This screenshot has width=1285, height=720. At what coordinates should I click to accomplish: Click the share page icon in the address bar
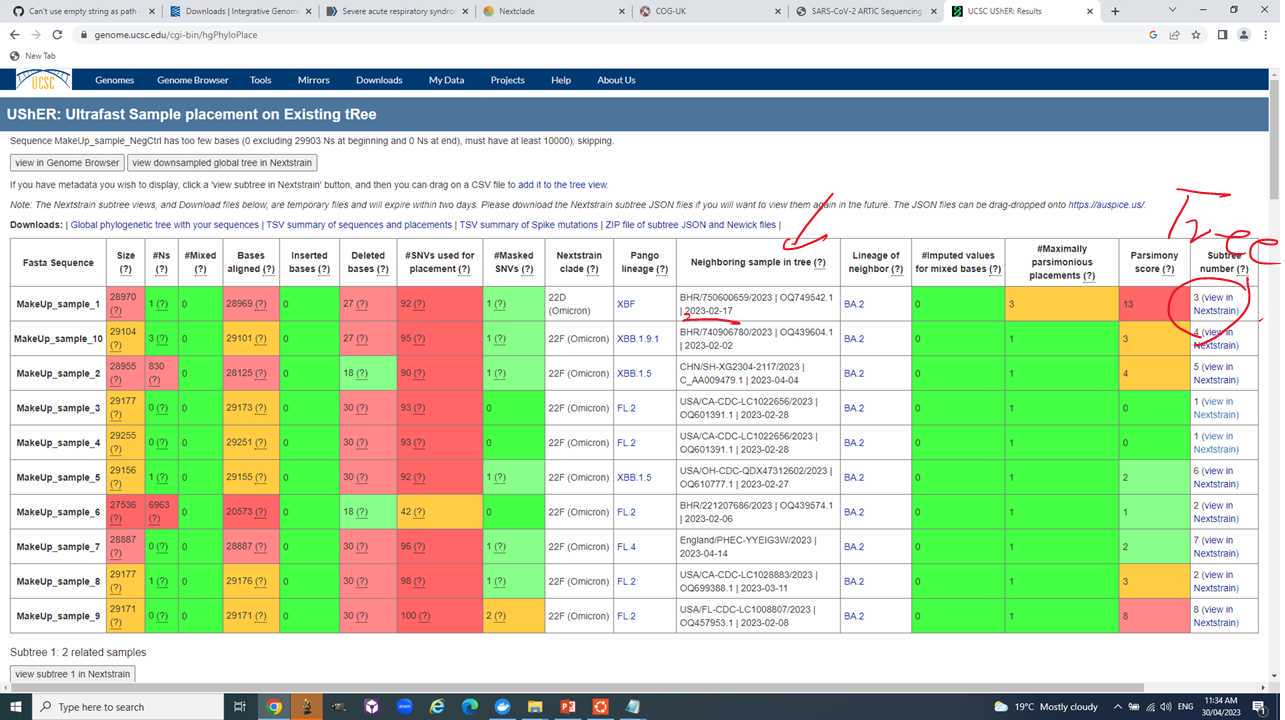point(1174,34)
